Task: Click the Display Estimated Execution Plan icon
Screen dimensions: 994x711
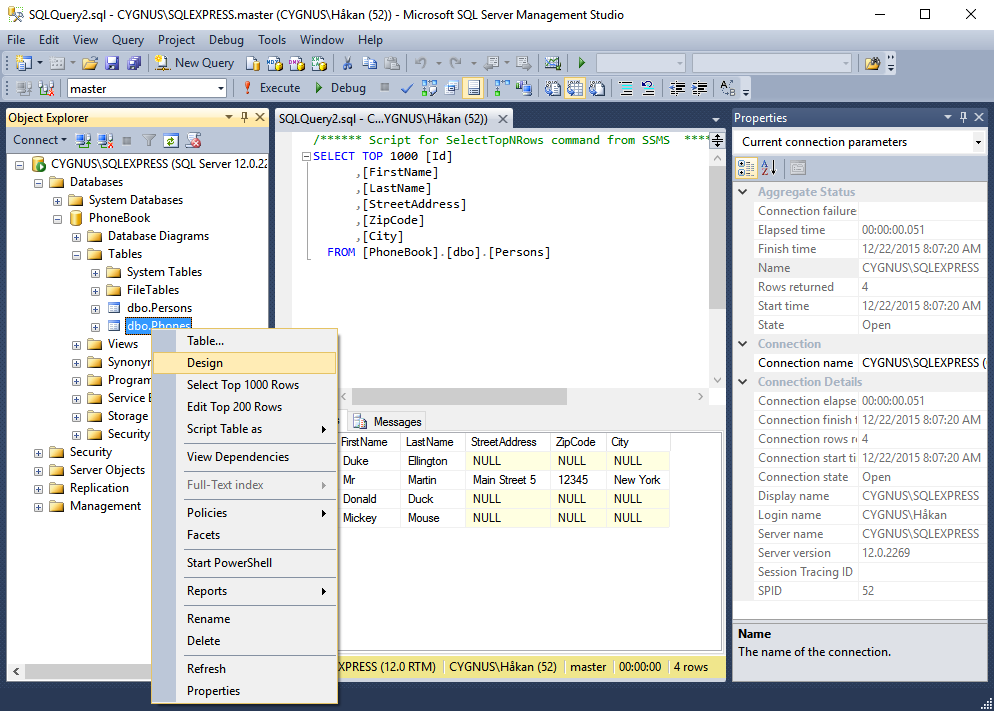Action: (x=429, y=88)
